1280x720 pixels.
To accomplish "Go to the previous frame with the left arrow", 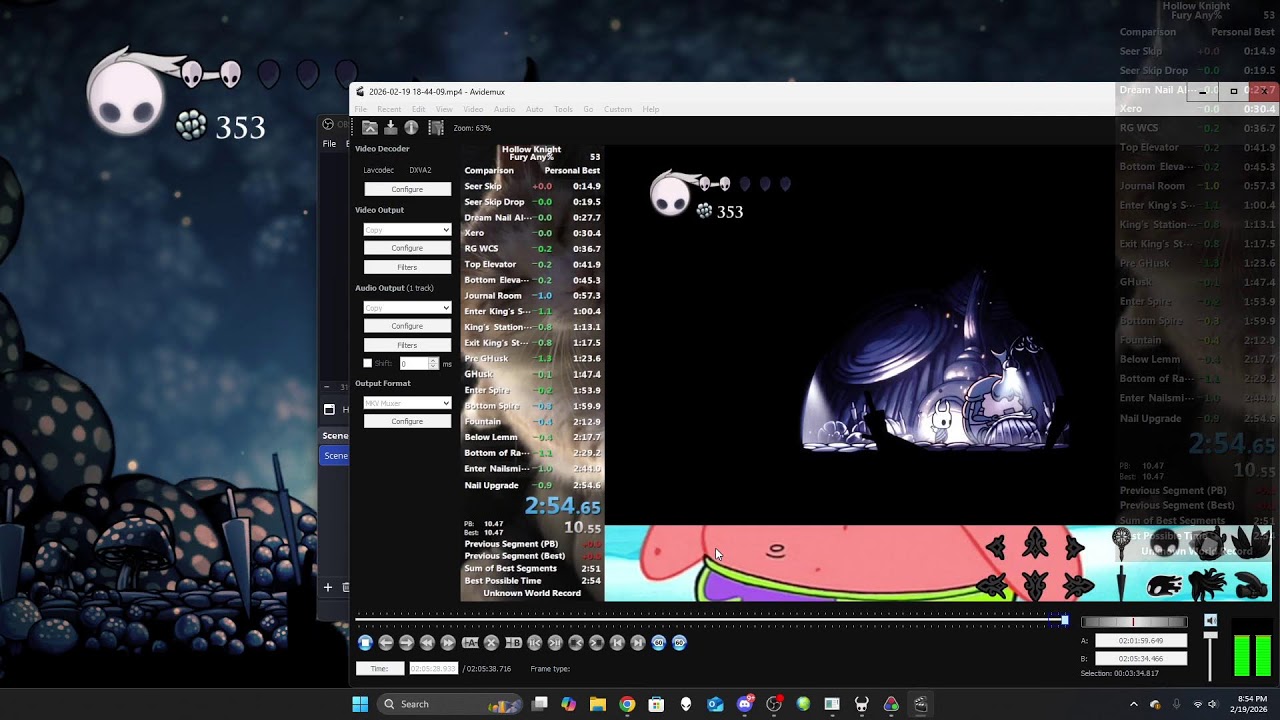I will pos(386,643).
